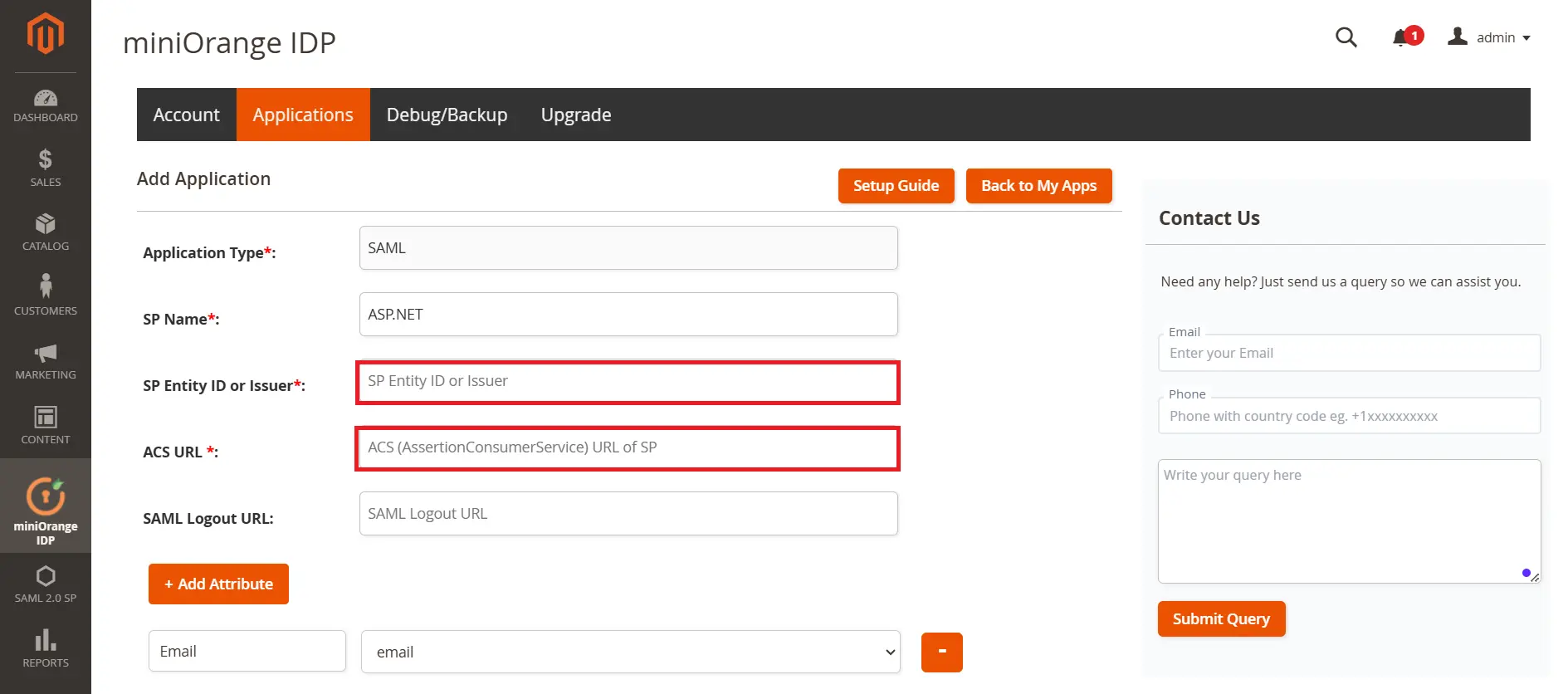The width and height of the screenshot is (1568, 694).
Task: Click Back to My Apps button
Action: click(x=1039, y=186)
